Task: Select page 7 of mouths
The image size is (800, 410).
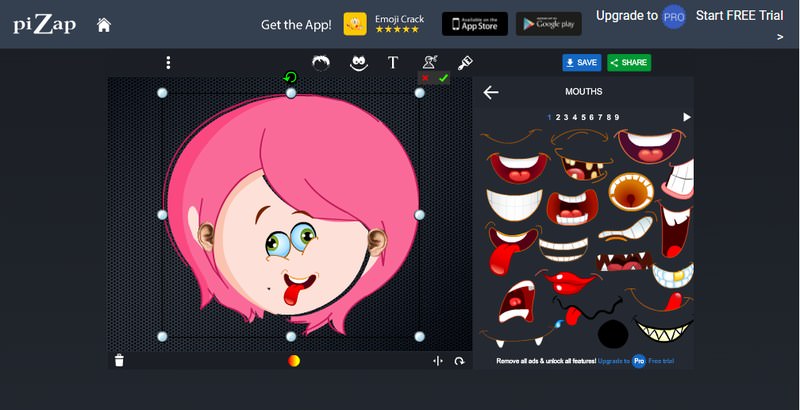Action: 600,117
